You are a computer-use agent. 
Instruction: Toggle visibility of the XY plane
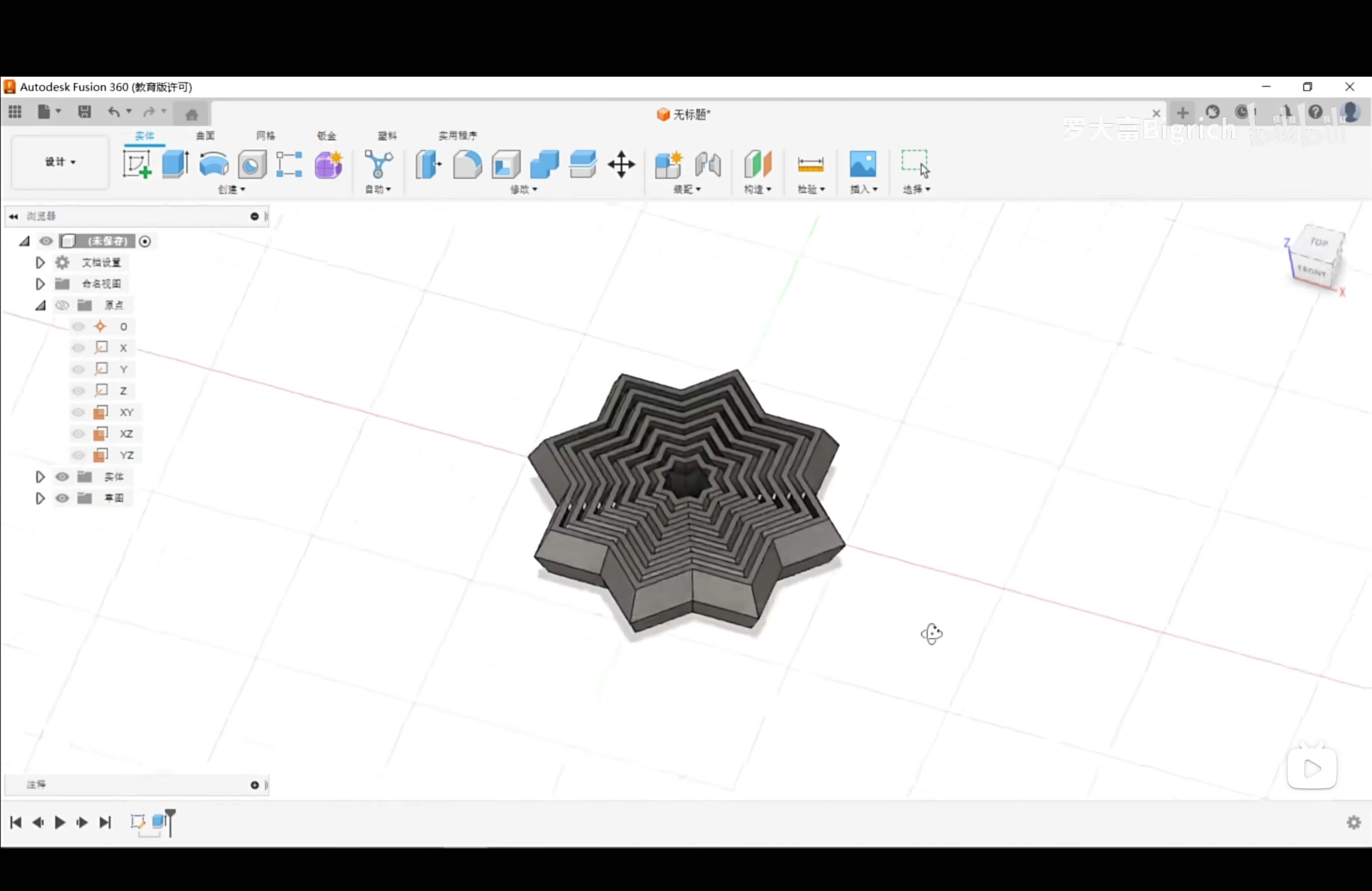78,412
